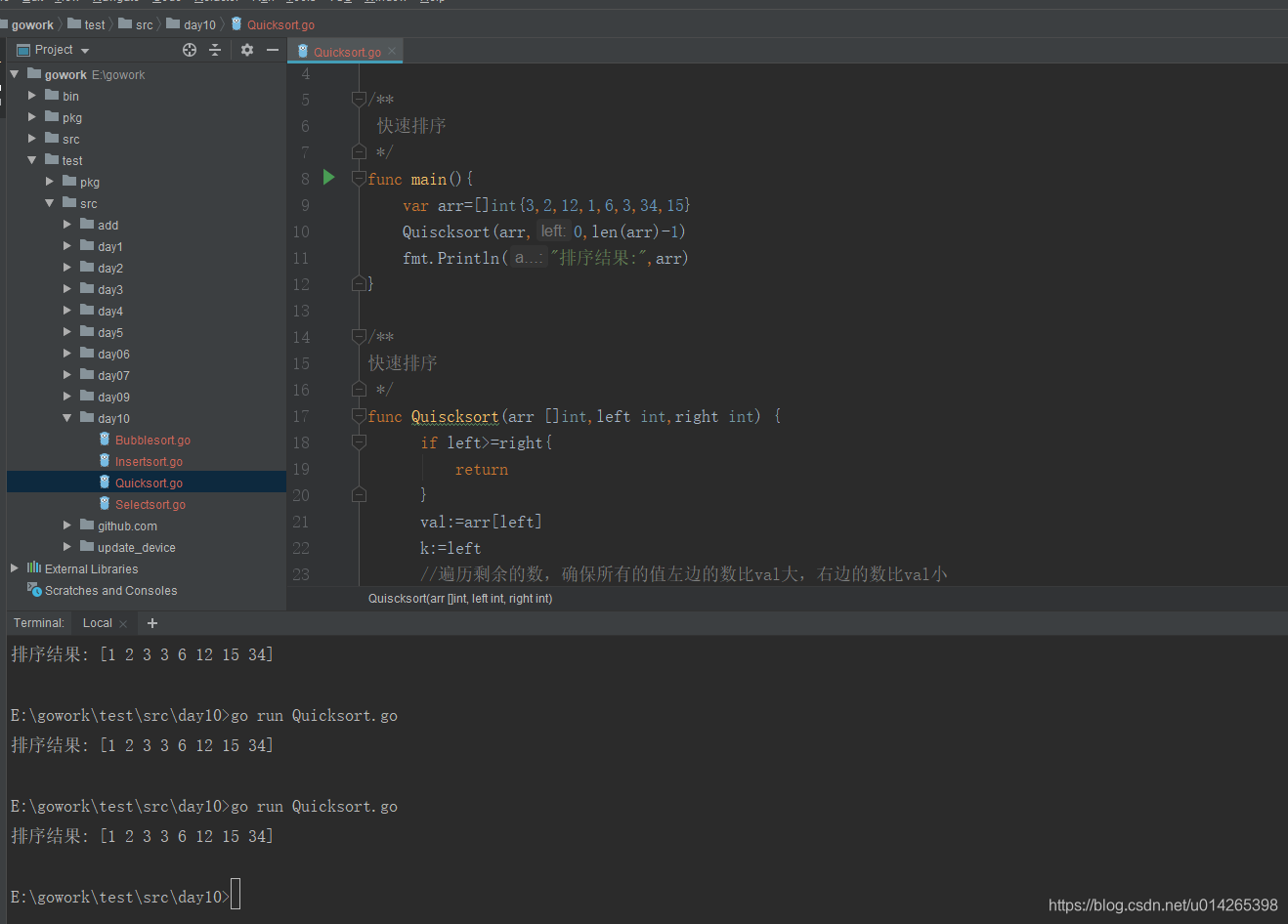Select the day5 folder
Viewport: 1288px width, 924px height.
coord(109,333)
